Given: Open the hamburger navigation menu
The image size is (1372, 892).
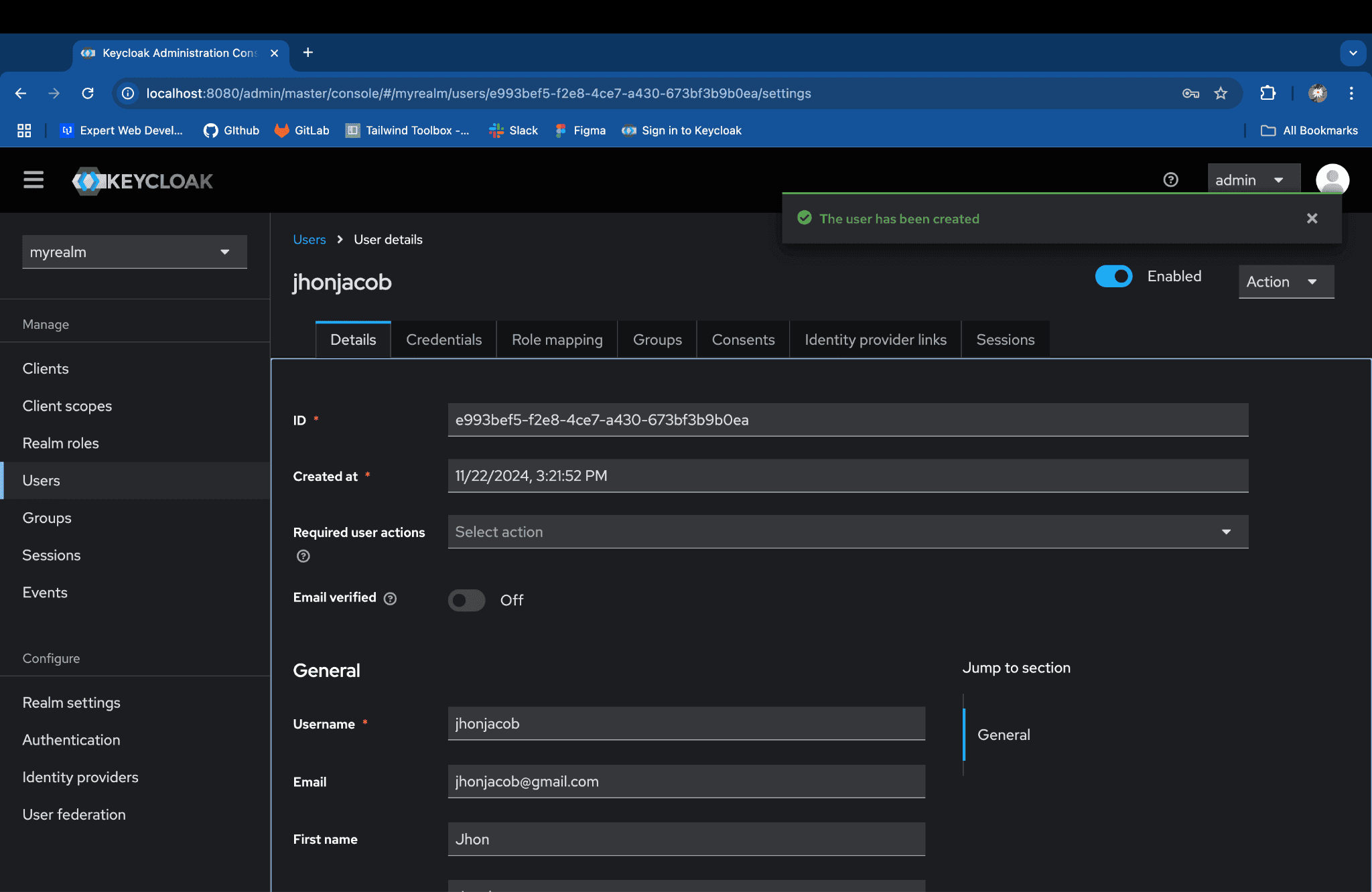Looking at the screenshot, I should tap(33, 180).
